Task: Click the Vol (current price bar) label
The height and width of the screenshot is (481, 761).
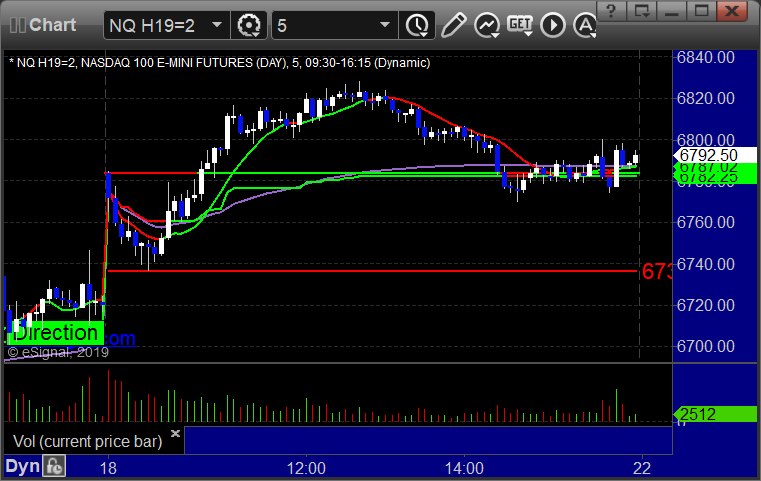Action: (x=87, y=441)
